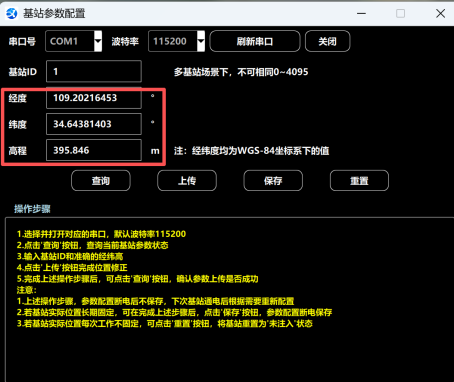The image size is (454, 382).
Task: Click step 4 text about 完成位置修正
Action: (x=72, y=268)
